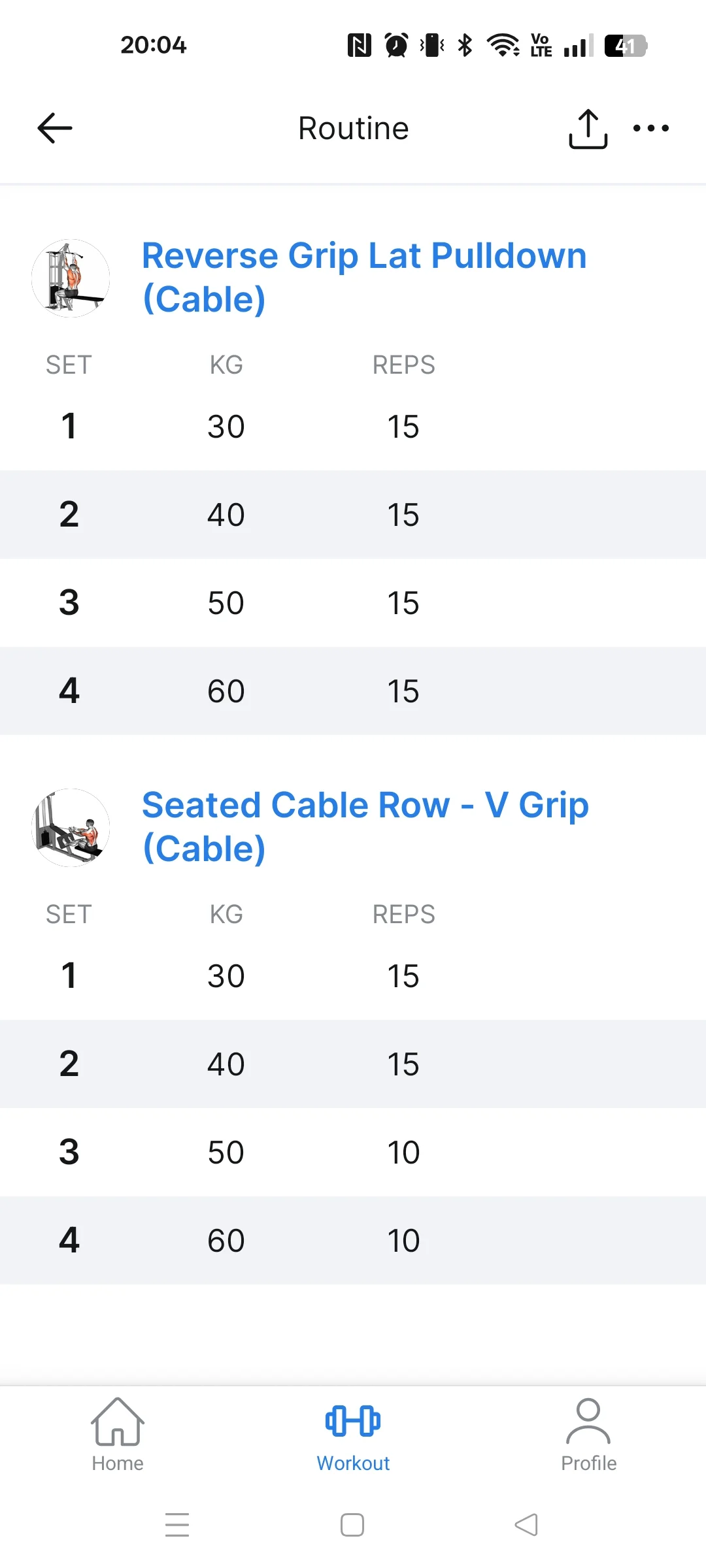Tap the alarm clock status icon
Viewport: 706px width, 1568px height.
(396, 46)
